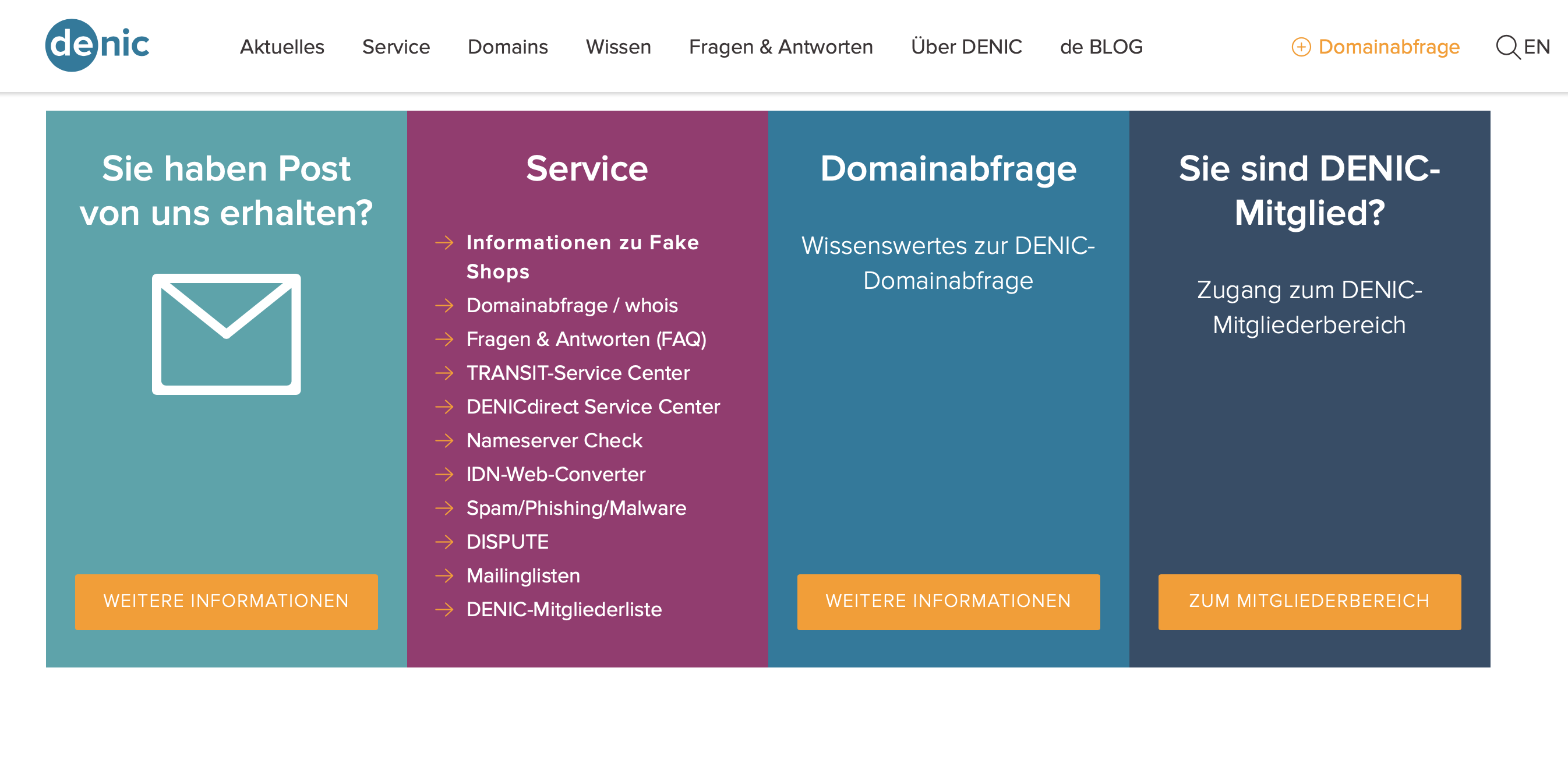Viewport: 1568px width, 763px height.
Task: Open Informationen zu Fake Shops link
Action: click(582, 257)
